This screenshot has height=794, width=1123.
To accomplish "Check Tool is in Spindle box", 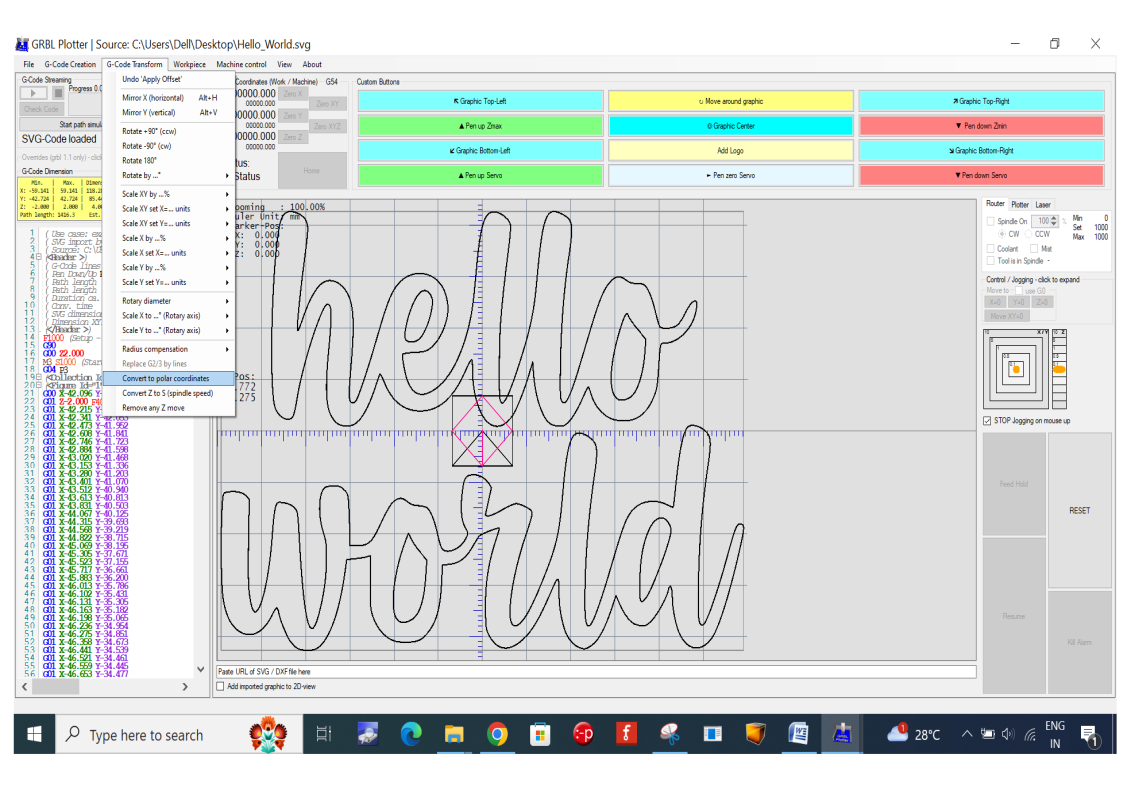I will pos(991,261).
